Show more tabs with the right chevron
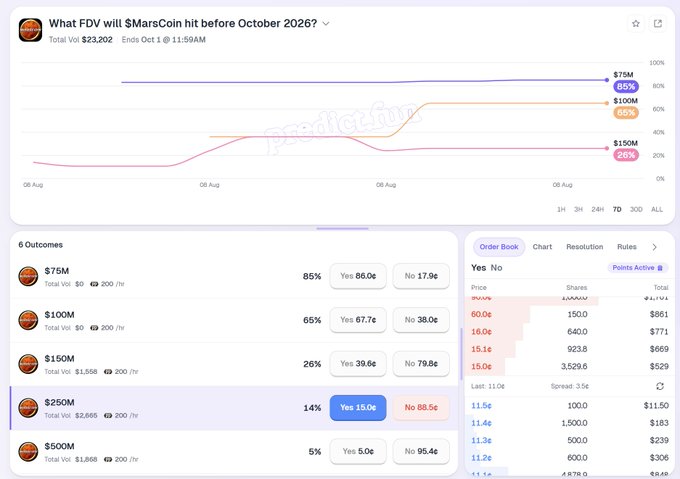The height and width of the screenshot is (479, 680). (654, 247)
